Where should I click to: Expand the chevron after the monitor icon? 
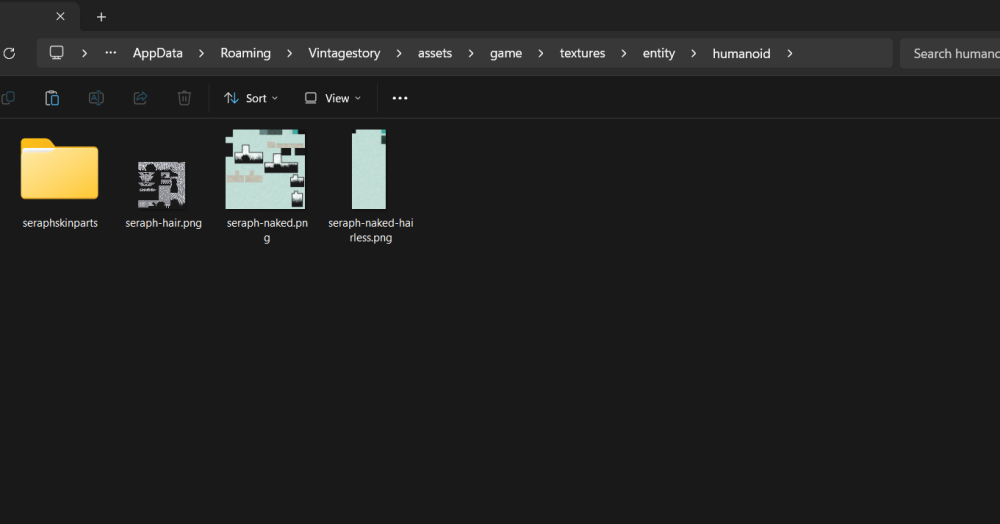click(x=84, y=54)
